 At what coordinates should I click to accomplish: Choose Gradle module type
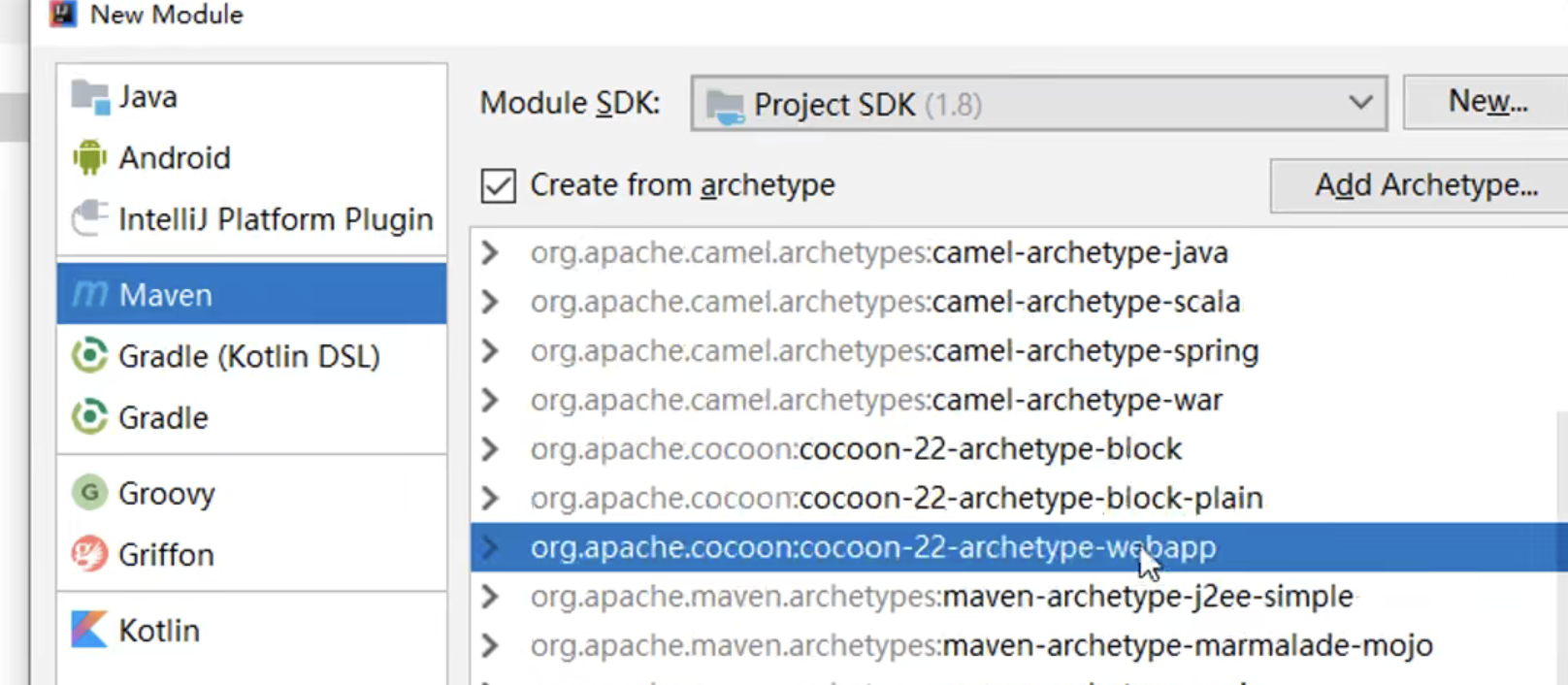pos(251,417)
